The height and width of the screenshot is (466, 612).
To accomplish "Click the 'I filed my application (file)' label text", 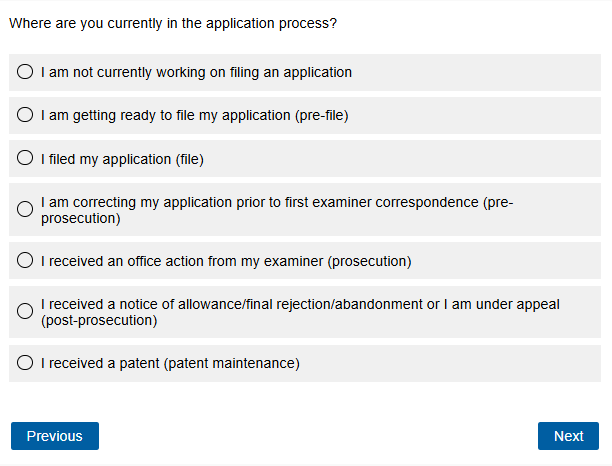I will coord(122,158).
